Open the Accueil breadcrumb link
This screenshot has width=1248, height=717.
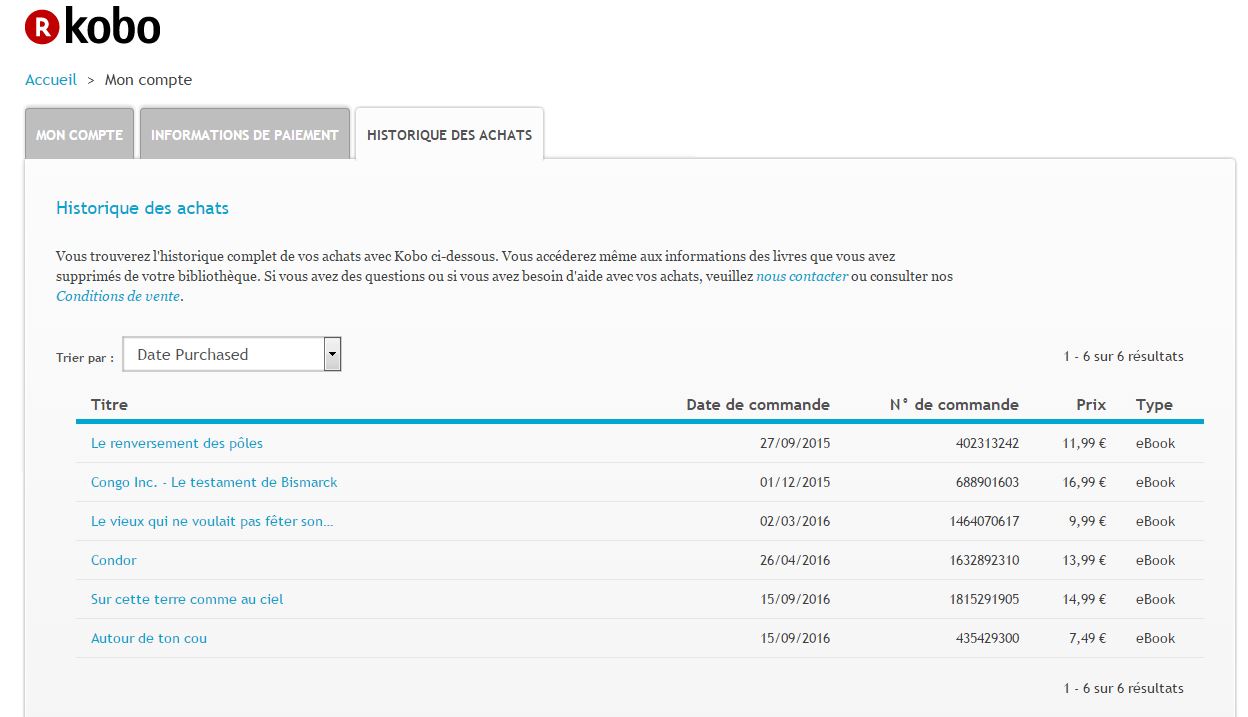(51, 80)
